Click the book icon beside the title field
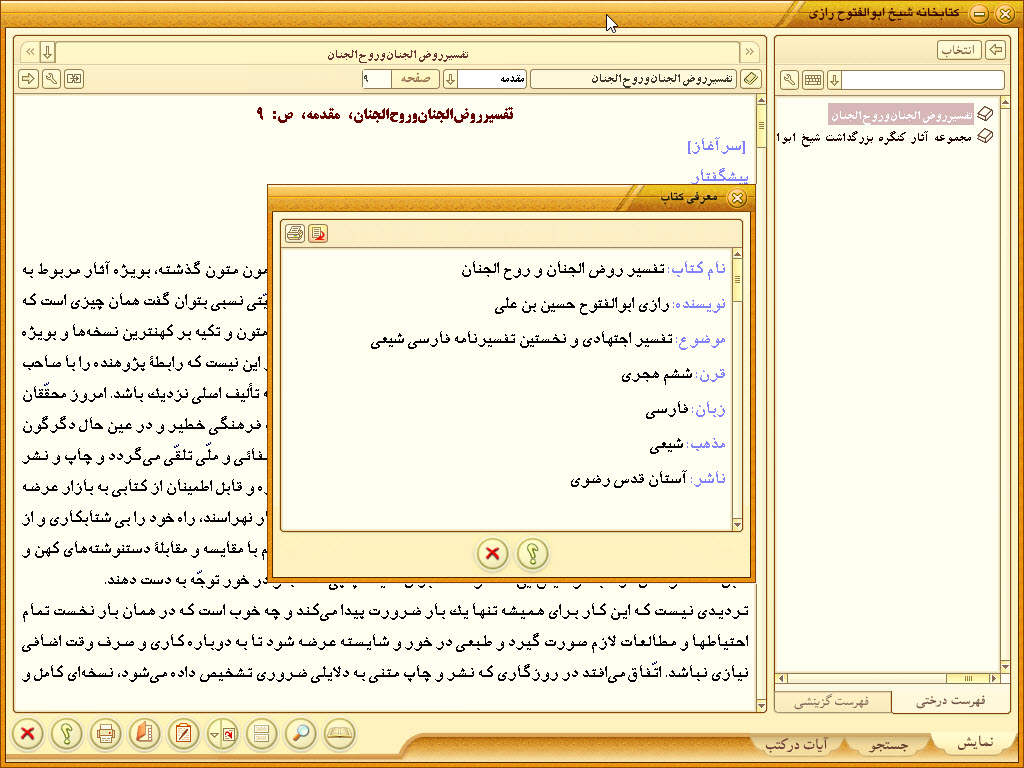 pyautogui.click(x=752, y=79)
